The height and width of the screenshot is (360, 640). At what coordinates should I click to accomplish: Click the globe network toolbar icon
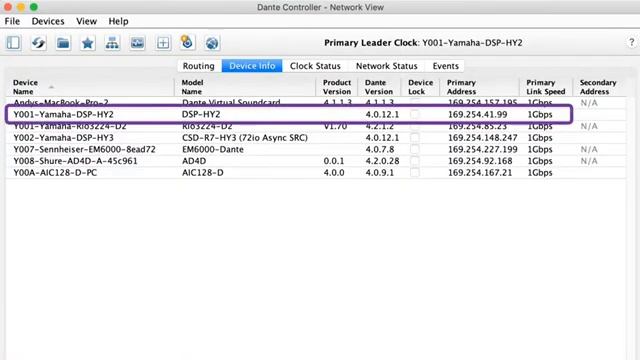pos(212,43)
